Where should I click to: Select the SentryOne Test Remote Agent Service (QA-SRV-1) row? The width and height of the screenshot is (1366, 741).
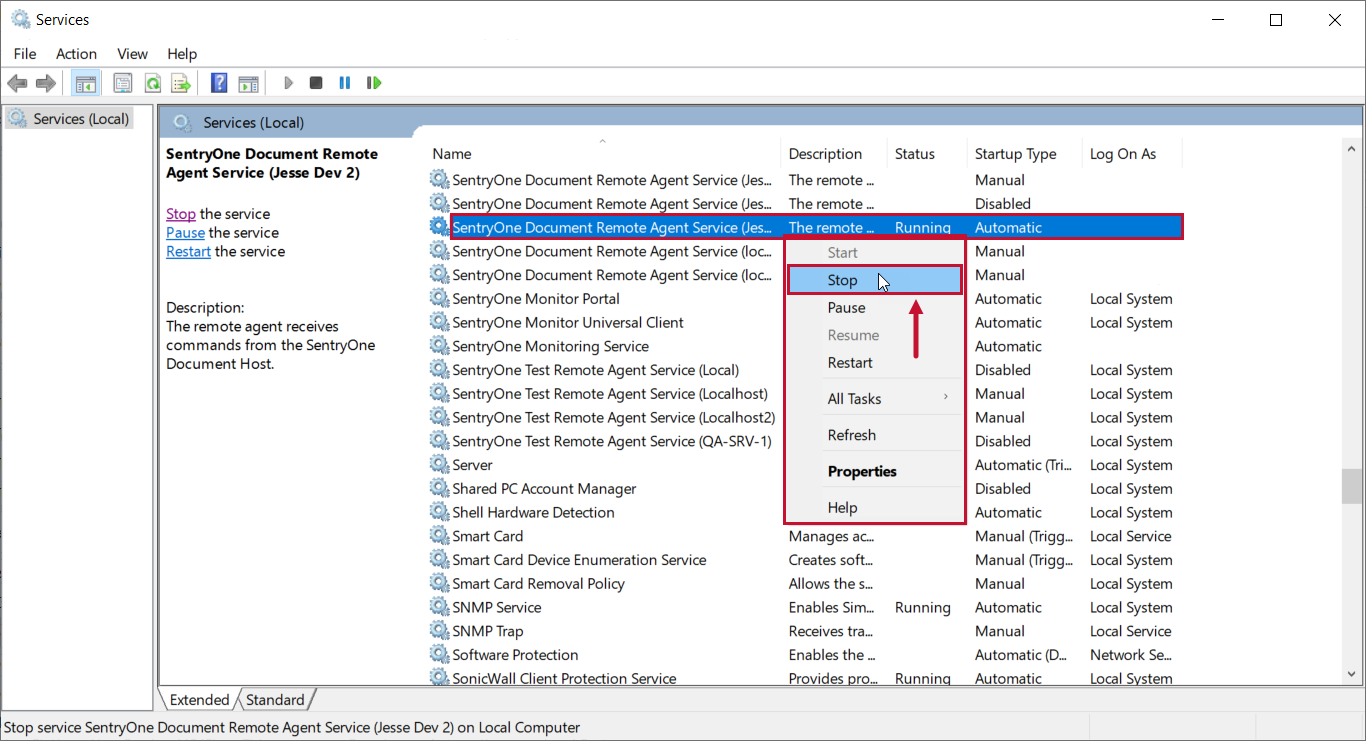click(x=805, y=441)
